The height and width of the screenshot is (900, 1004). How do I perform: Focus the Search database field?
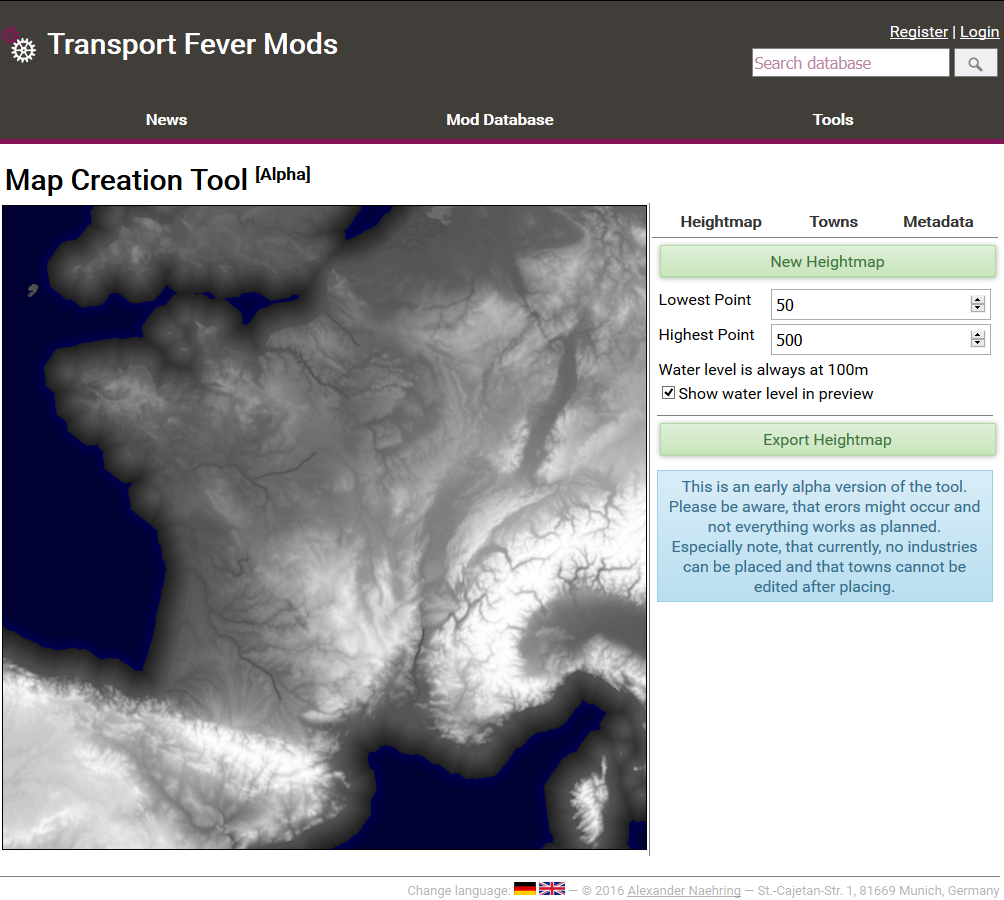[x=850, y=64]
